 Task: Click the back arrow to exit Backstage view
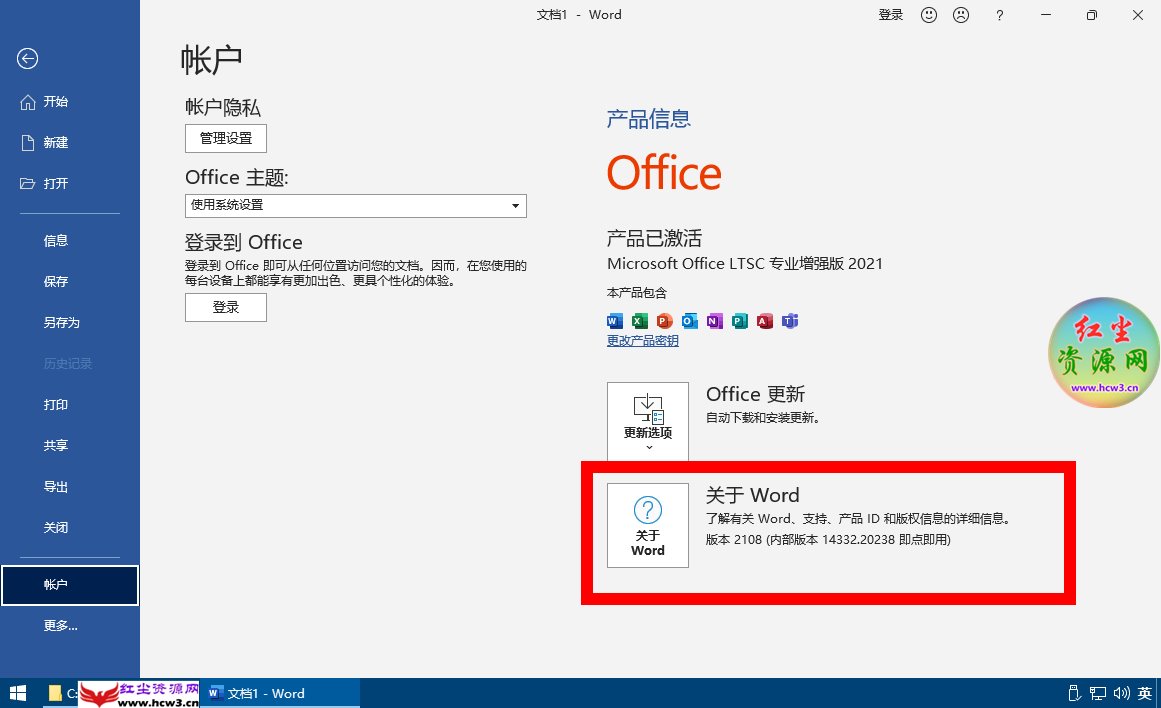pos(27,59)
